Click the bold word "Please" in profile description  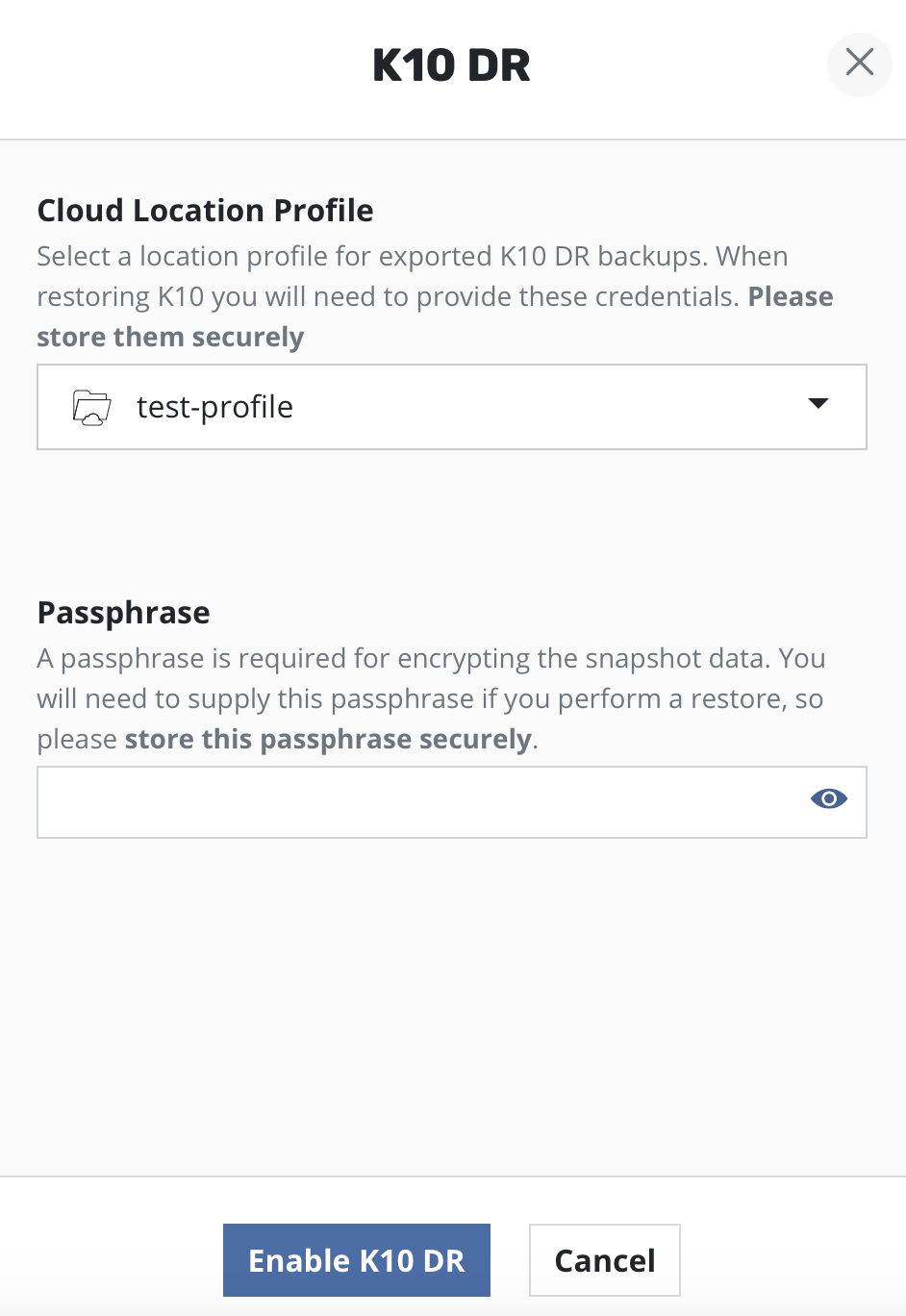[x=791, y=297]
